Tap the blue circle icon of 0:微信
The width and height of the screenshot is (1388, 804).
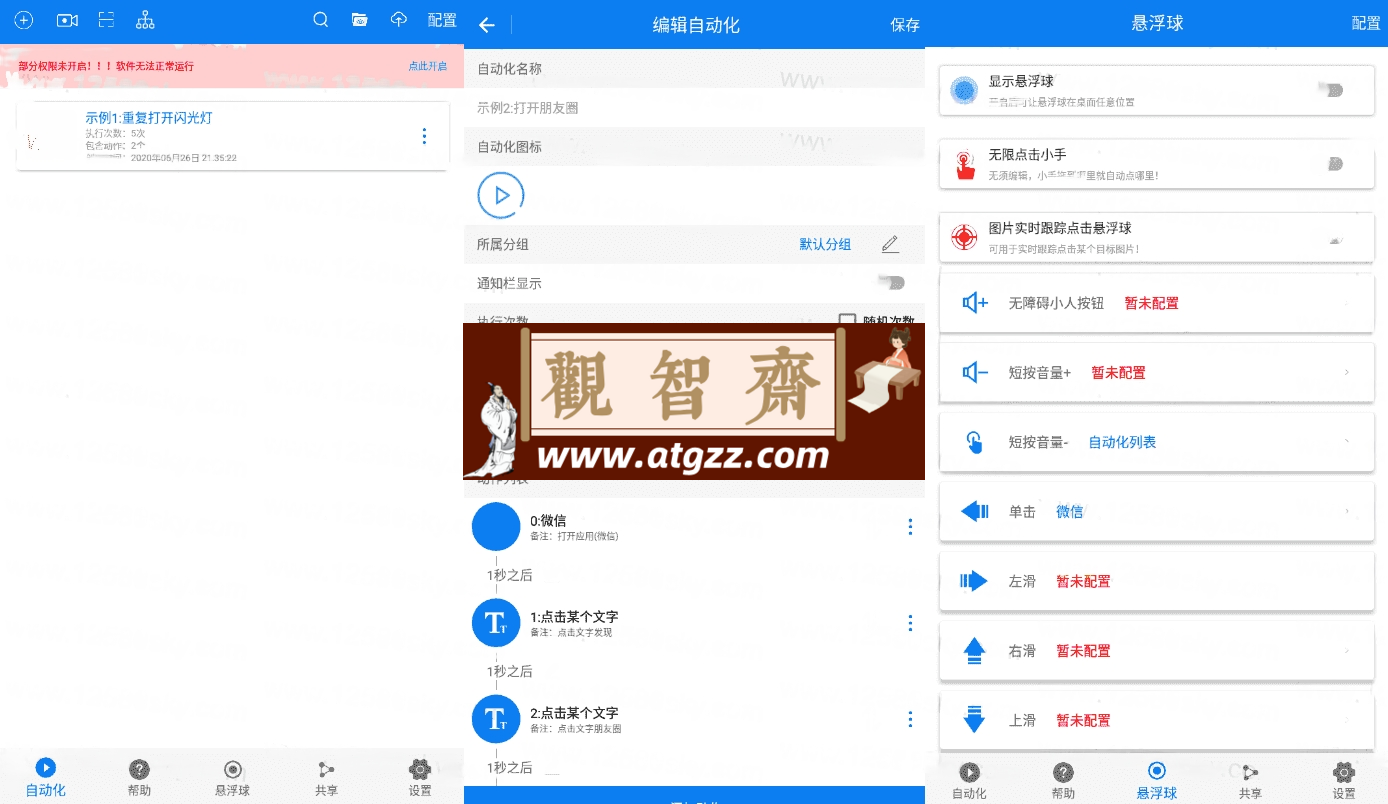pos(496,527)
